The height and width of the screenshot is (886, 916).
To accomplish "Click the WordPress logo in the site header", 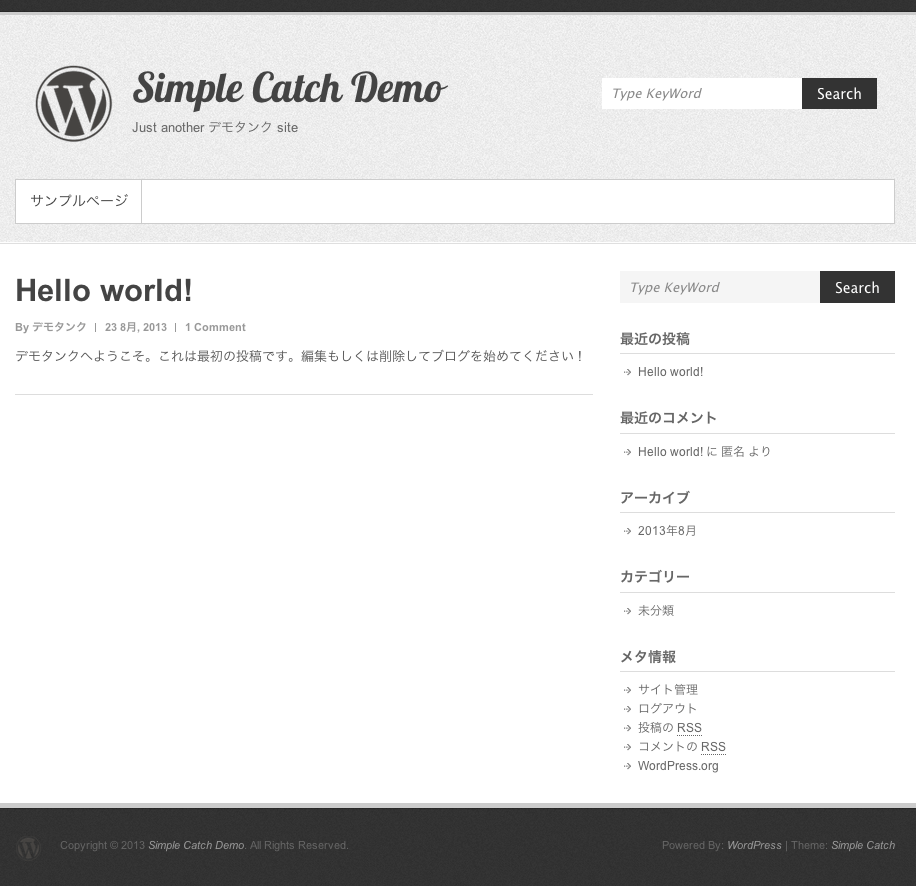I will 73,103.
